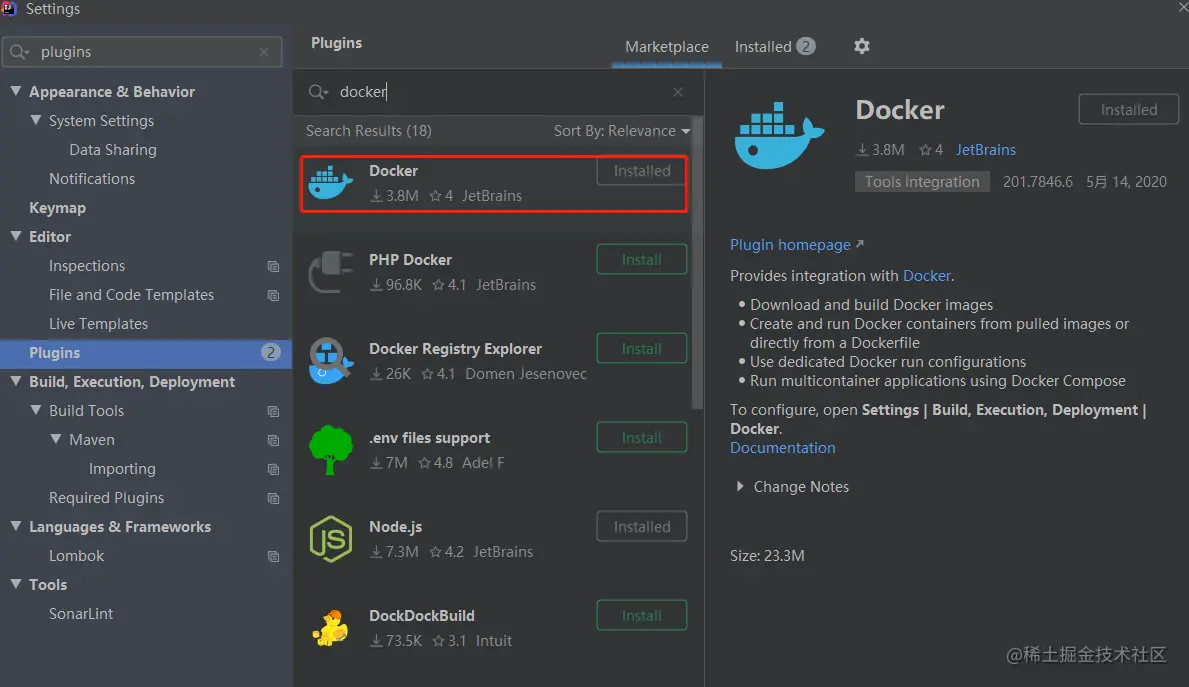Click the plugins settings gear icon
The image size is (1189, 687).
(862, 46)
